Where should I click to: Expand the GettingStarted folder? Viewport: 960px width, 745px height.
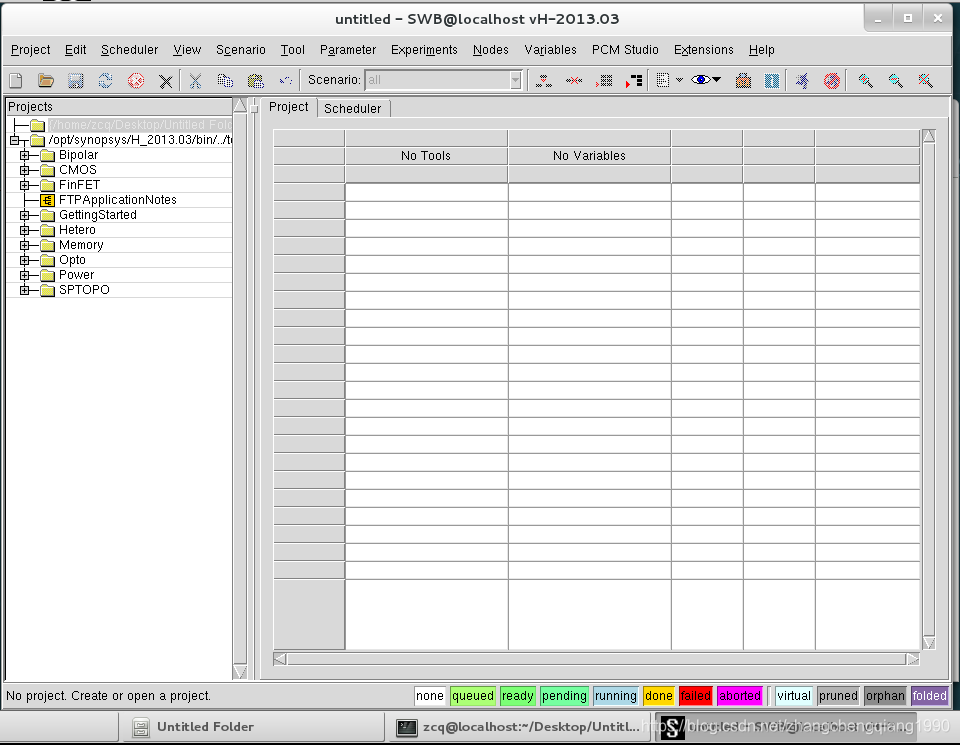(24, 215)
